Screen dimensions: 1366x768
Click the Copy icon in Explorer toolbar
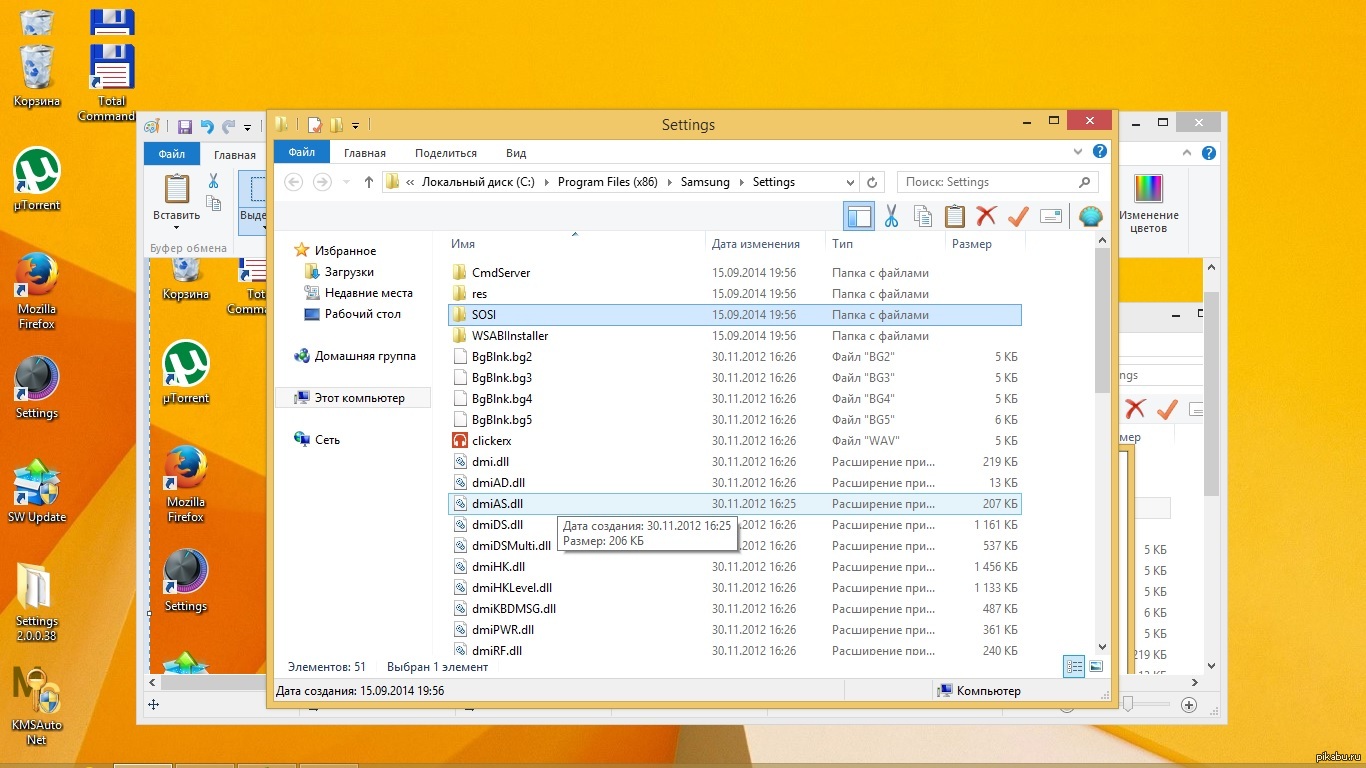click(923, 216)
